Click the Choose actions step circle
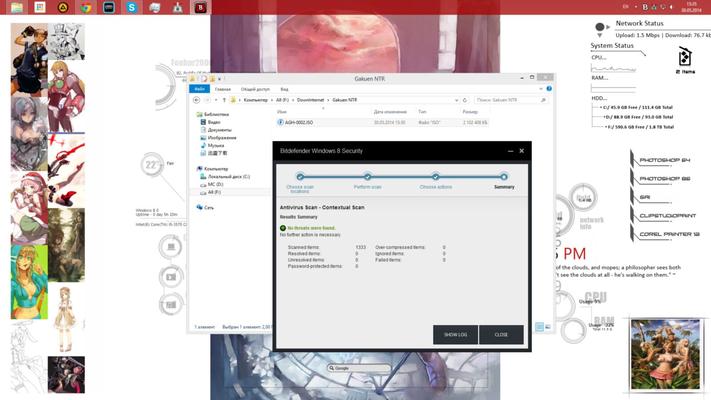Screen dimensions: 711x400 435,176
